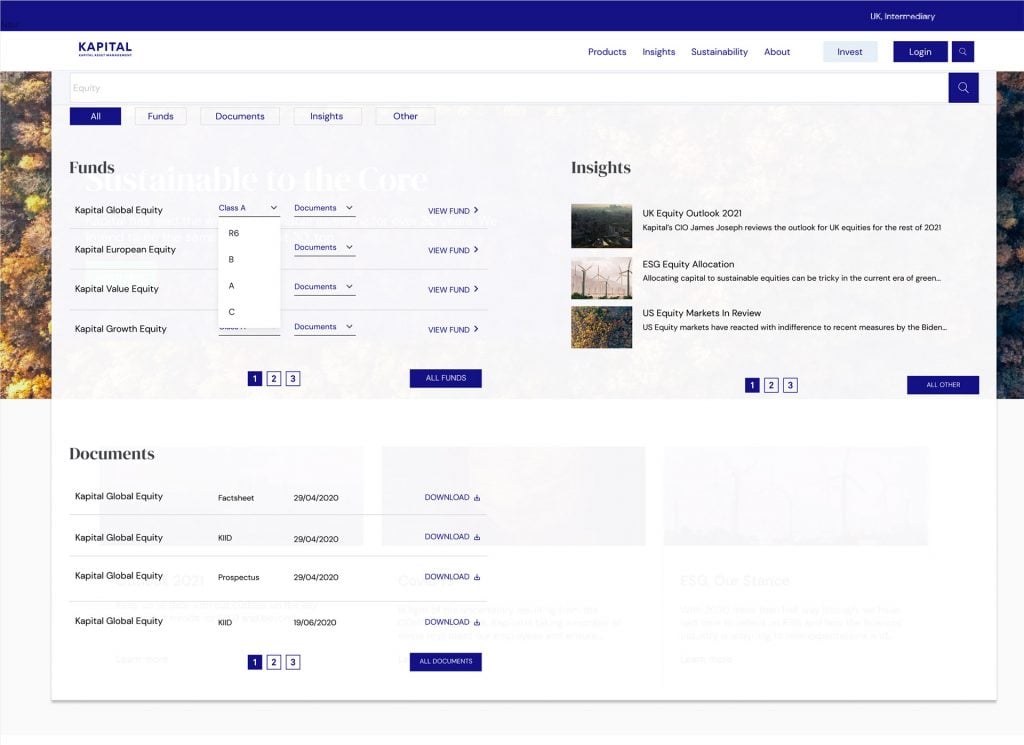Click View Fund arrow for Kapital Growth Equity
This screenshot has width=1024, height=745.
(476, 329)
